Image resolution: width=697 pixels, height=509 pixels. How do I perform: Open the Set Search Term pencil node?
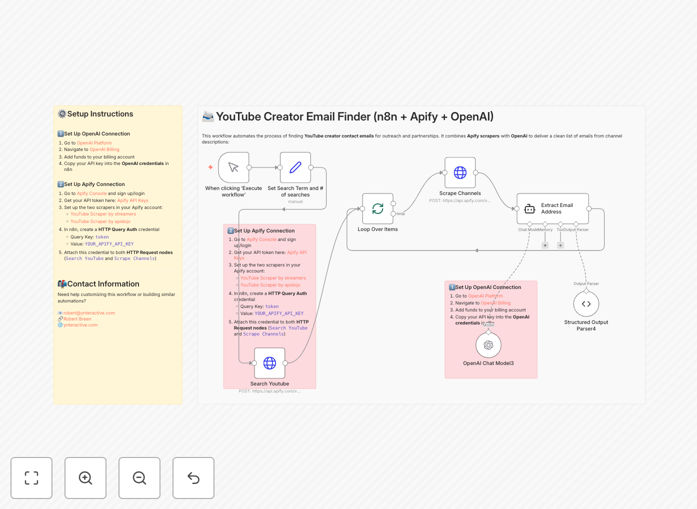[295, 167]
